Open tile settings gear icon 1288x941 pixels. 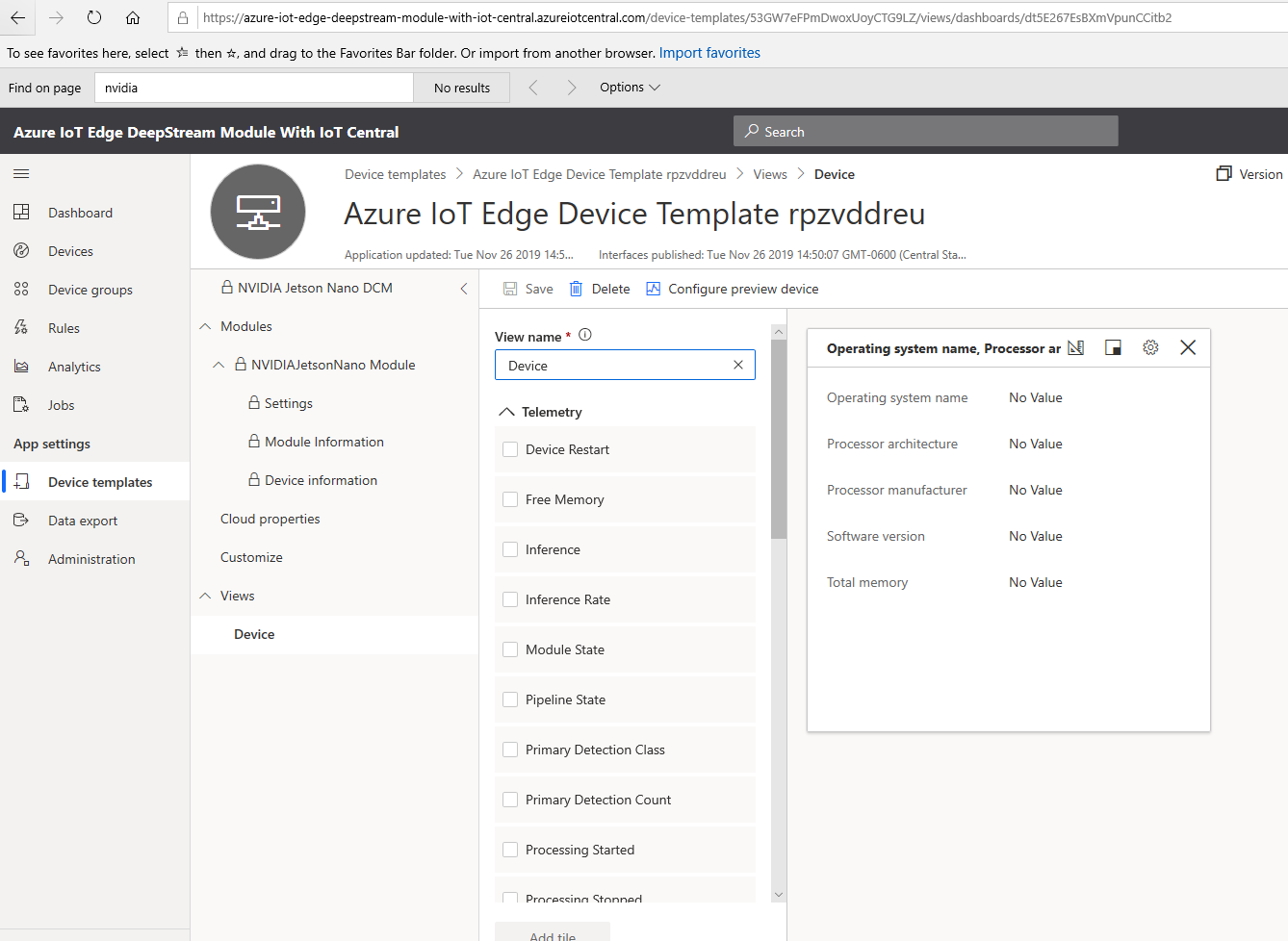tap(1150, 347)
